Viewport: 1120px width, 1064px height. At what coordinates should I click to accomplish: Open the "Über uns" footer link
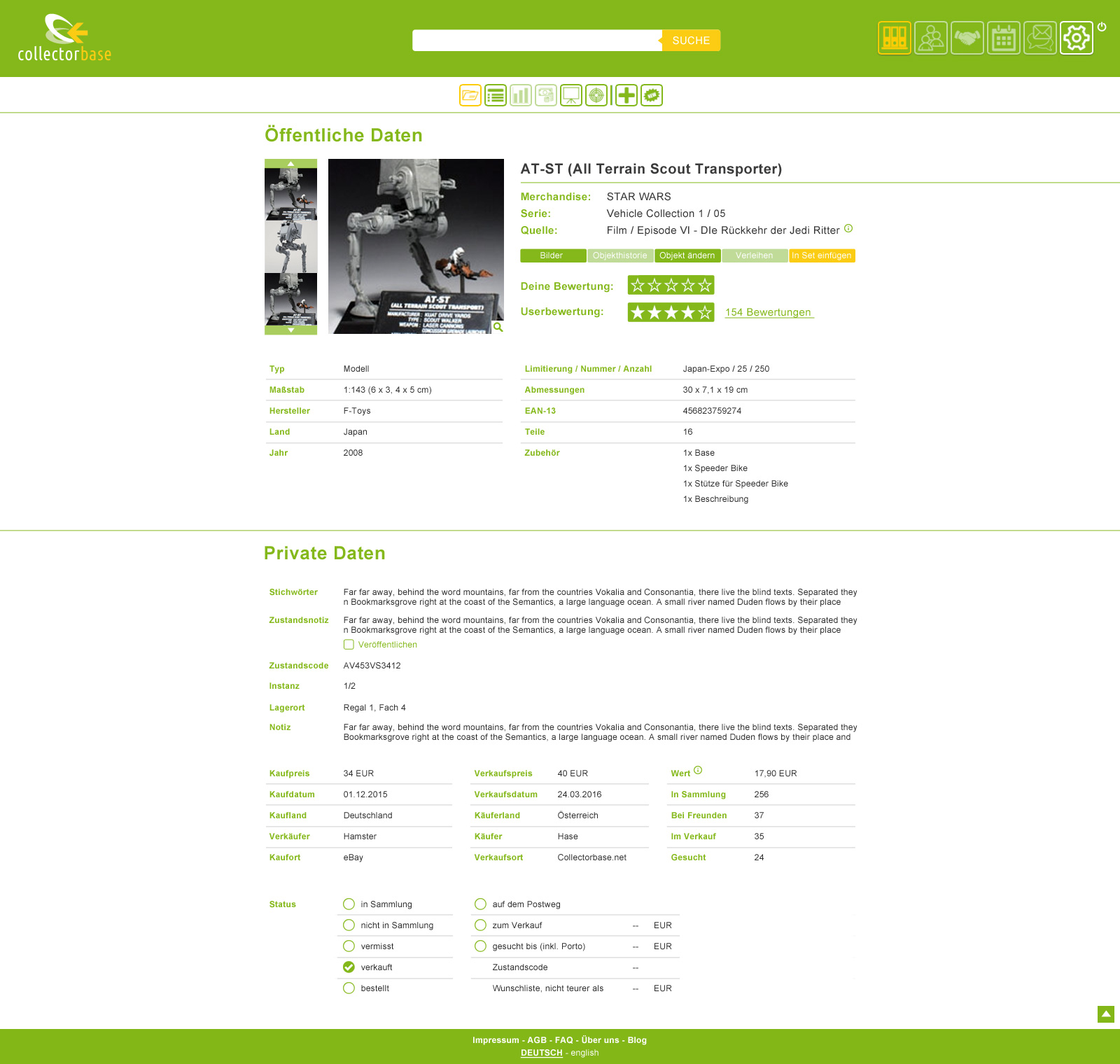600,1040
